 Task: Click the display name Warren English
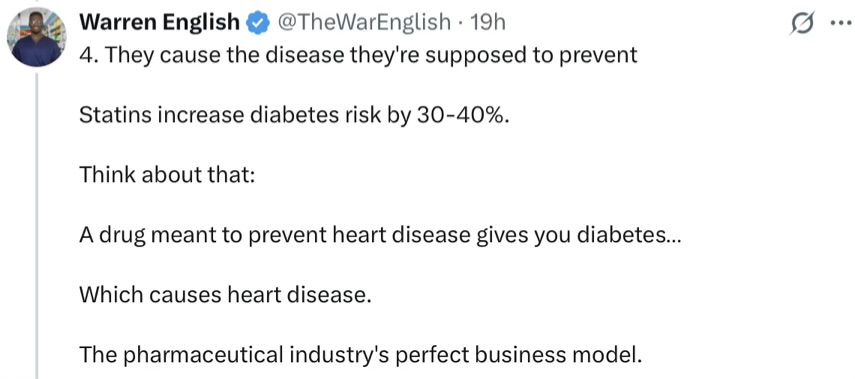(160, 22)
